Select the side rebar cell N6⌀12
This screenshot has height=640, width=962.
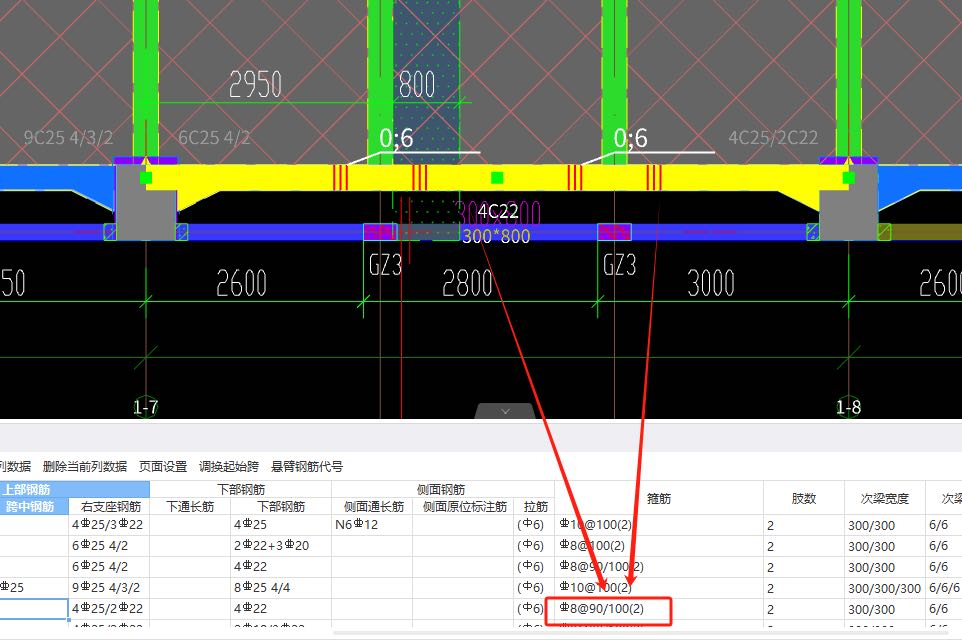click(372, 525)
